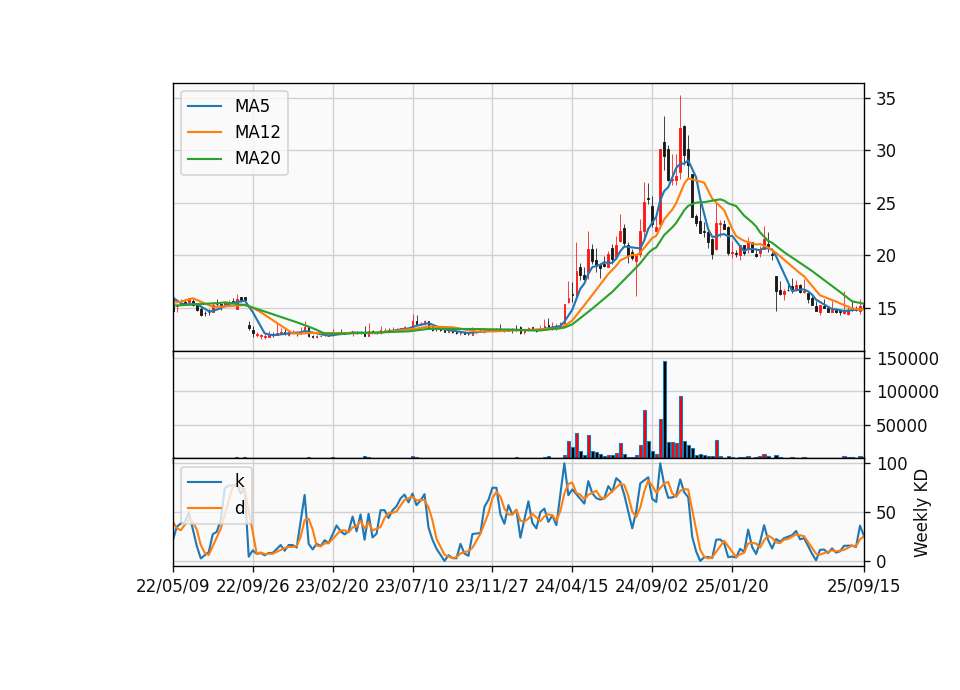960x690 pixels.
Task: Click the volume axis value 150000
Action: click(x=907, y=359)
